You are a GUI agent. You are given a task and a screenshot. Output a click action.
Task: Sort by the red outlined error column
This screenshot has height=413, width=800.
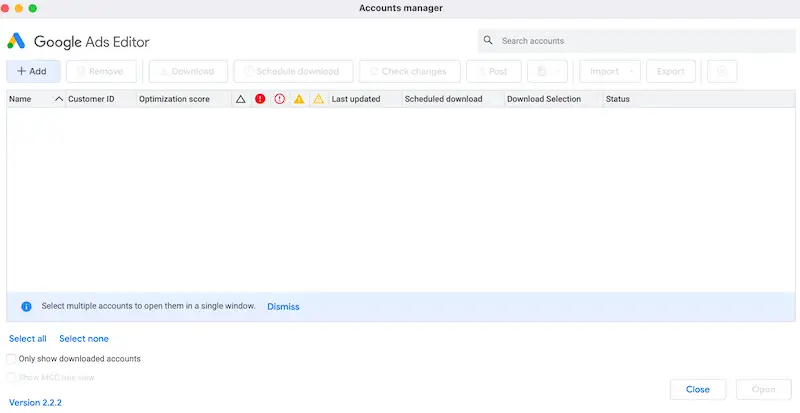pos(279,99)
